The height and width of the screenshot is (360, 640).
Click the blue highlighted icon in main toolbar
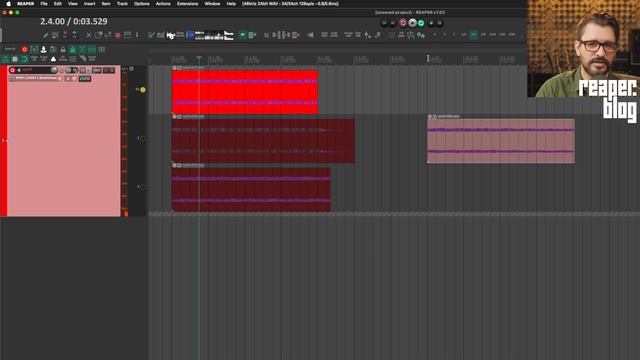click(x=190, y=36)
